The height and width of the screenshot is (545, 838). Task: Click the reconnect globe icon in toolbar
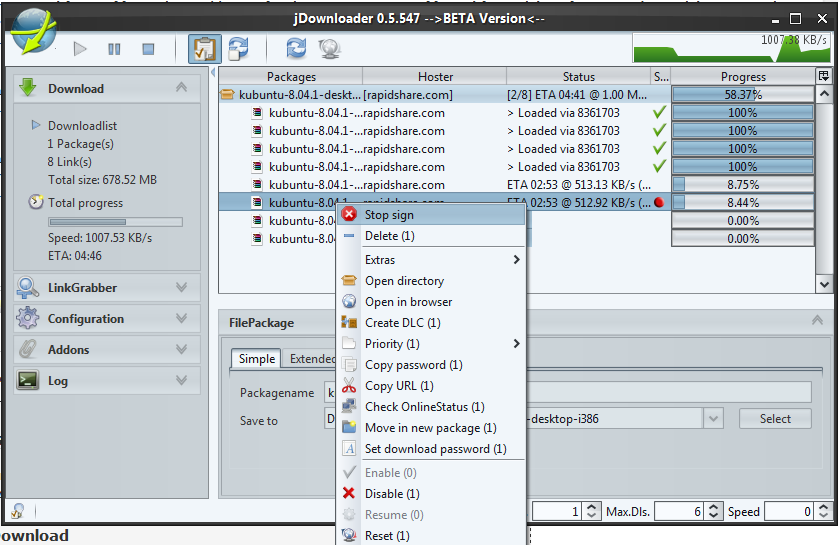coord(328,48)
